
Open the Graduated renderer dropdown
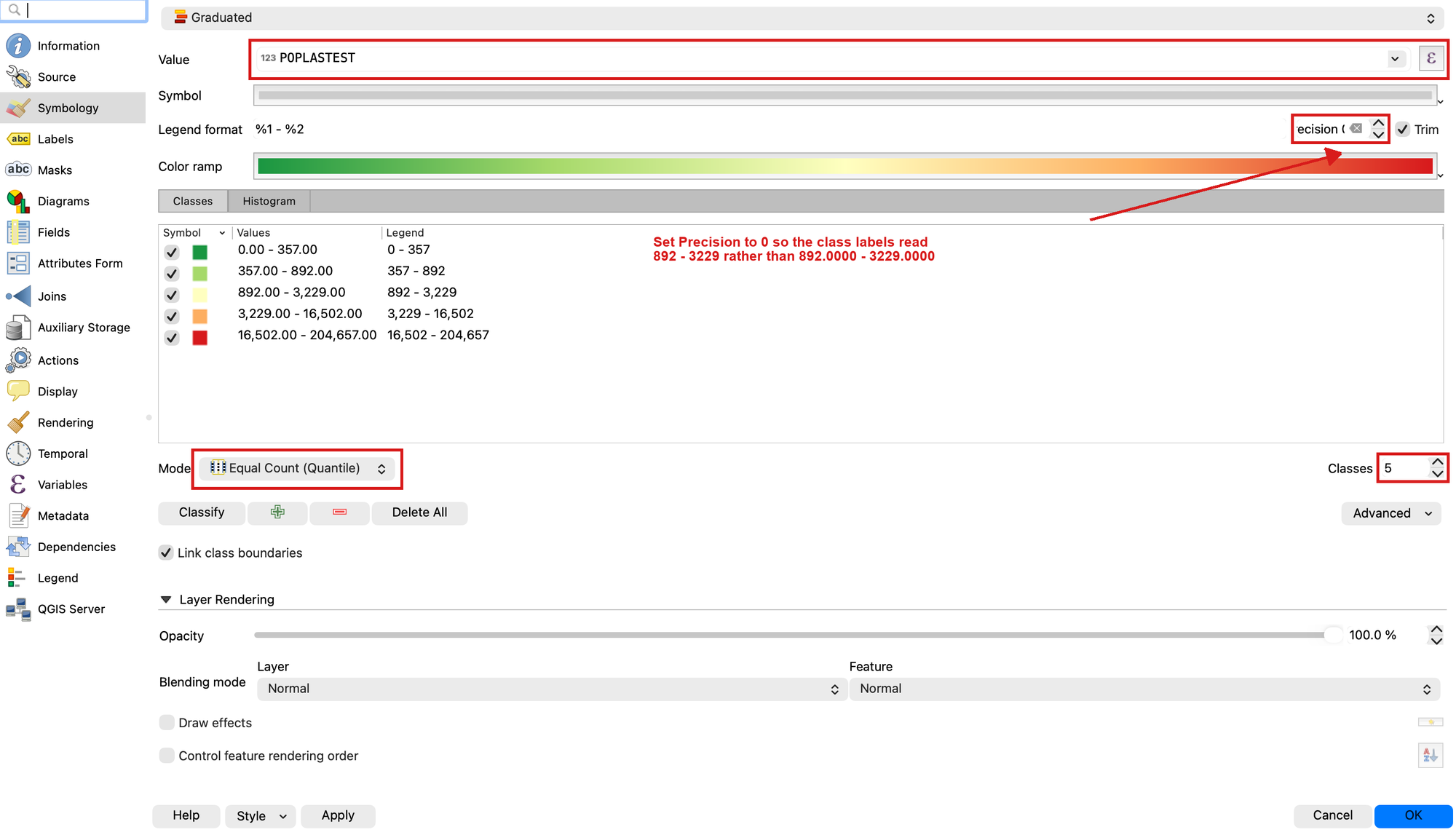(x=802, y=17)
